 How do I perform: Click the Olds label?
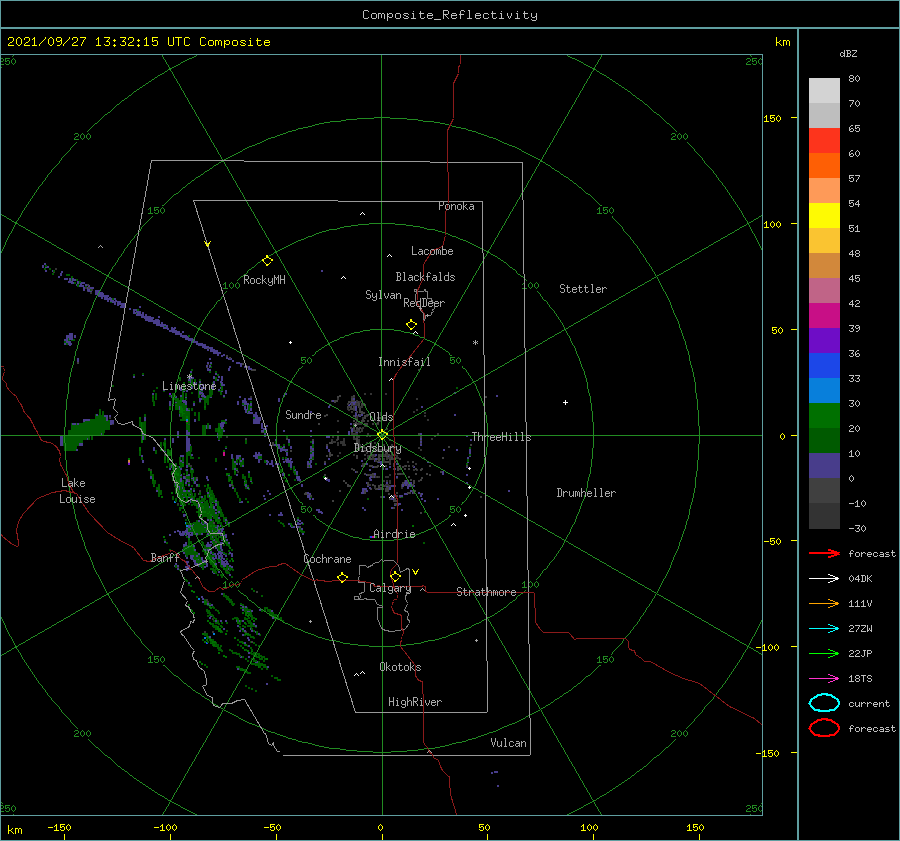(381, 417)
